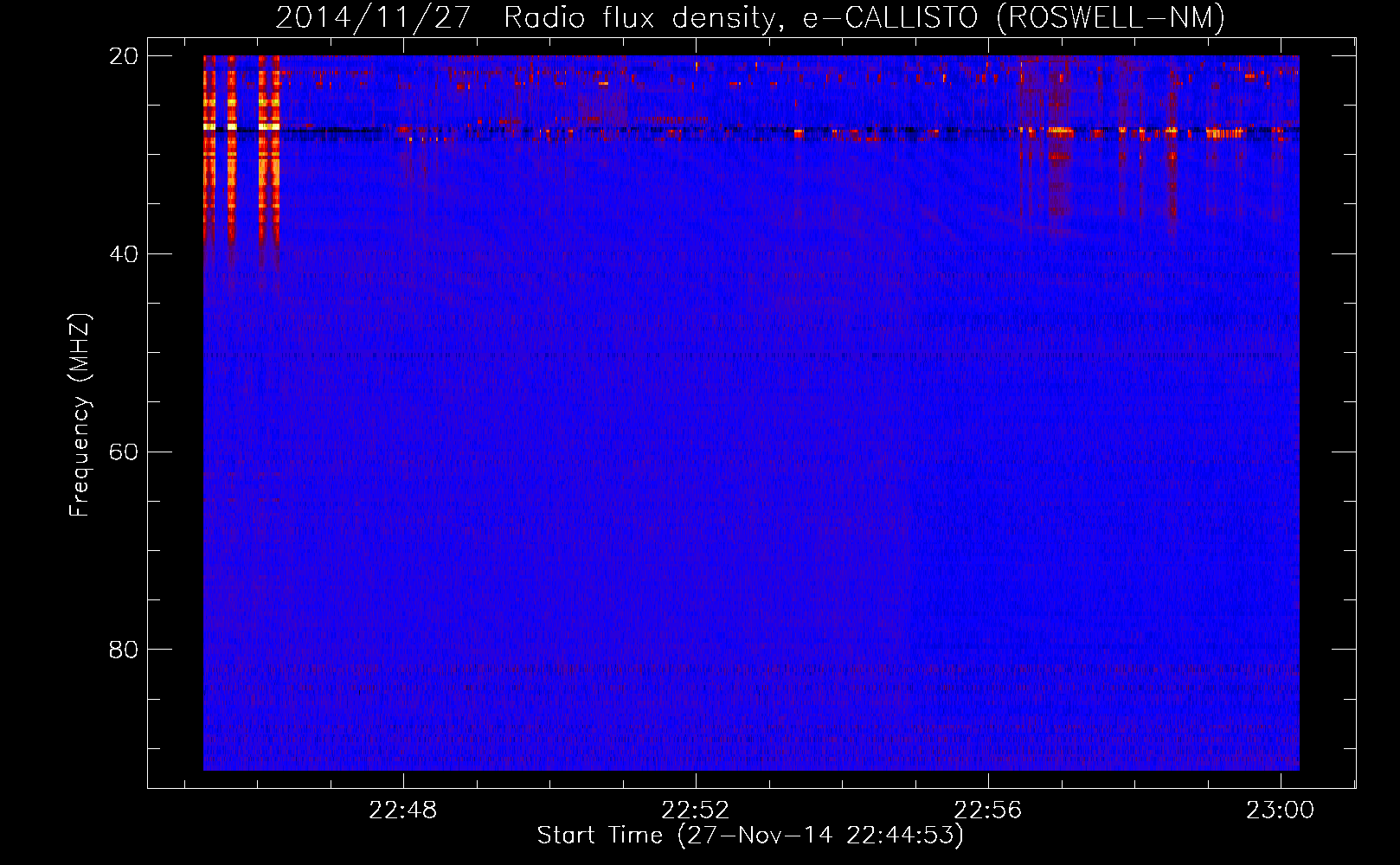Click the 'Frequency (MHZ)' y-axis label
1400x865 pixels.
click(x=79, y=415)
